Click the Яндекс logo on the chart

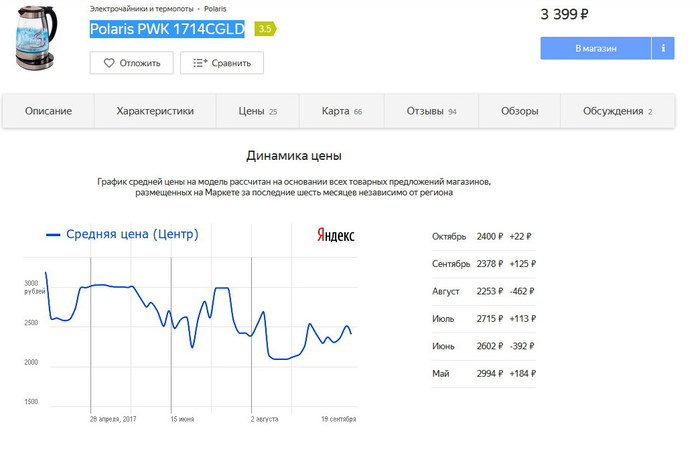coord(335,235)
